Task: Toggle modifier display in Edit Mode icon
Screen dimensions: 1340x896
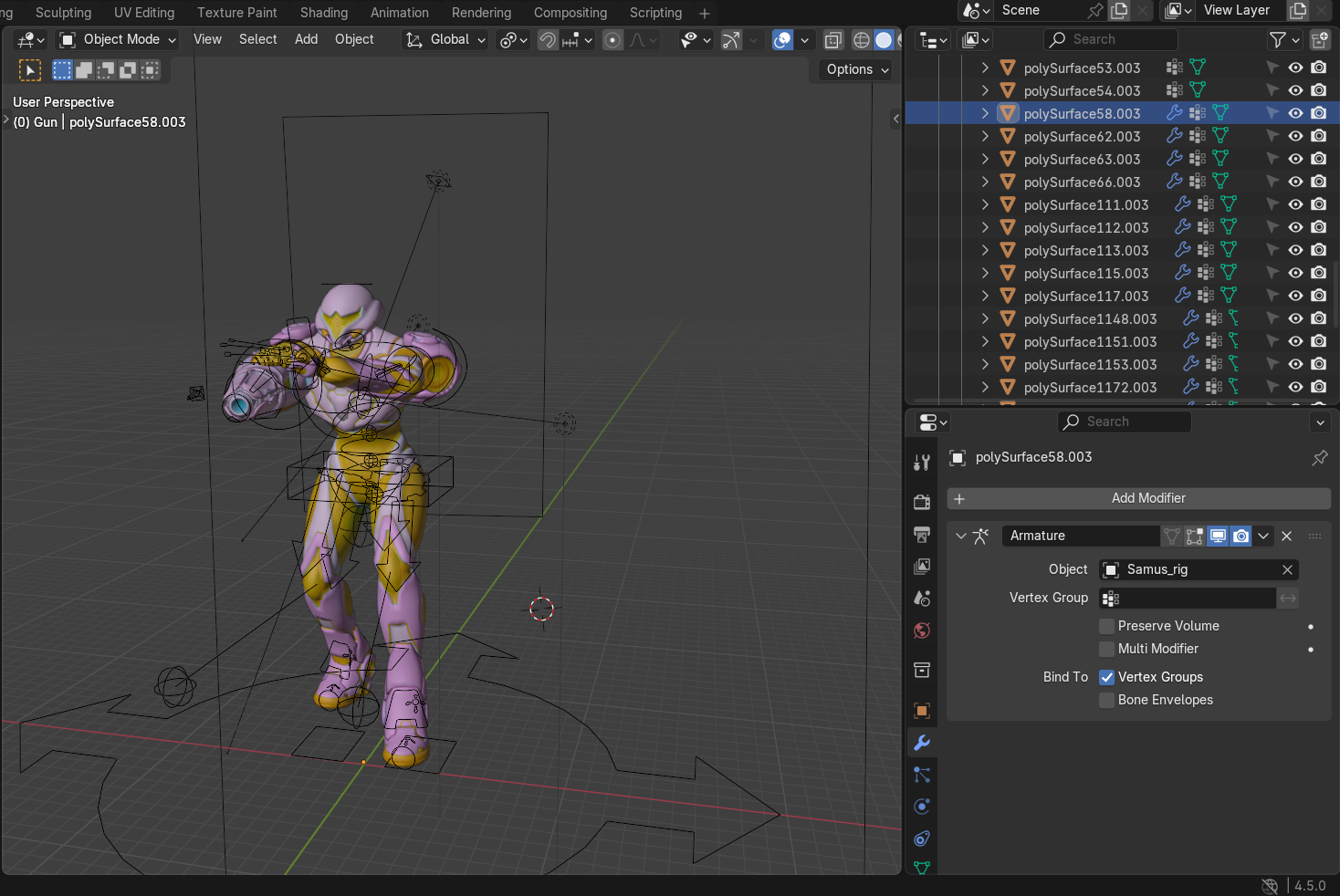Action: (x=1195, y=536)
